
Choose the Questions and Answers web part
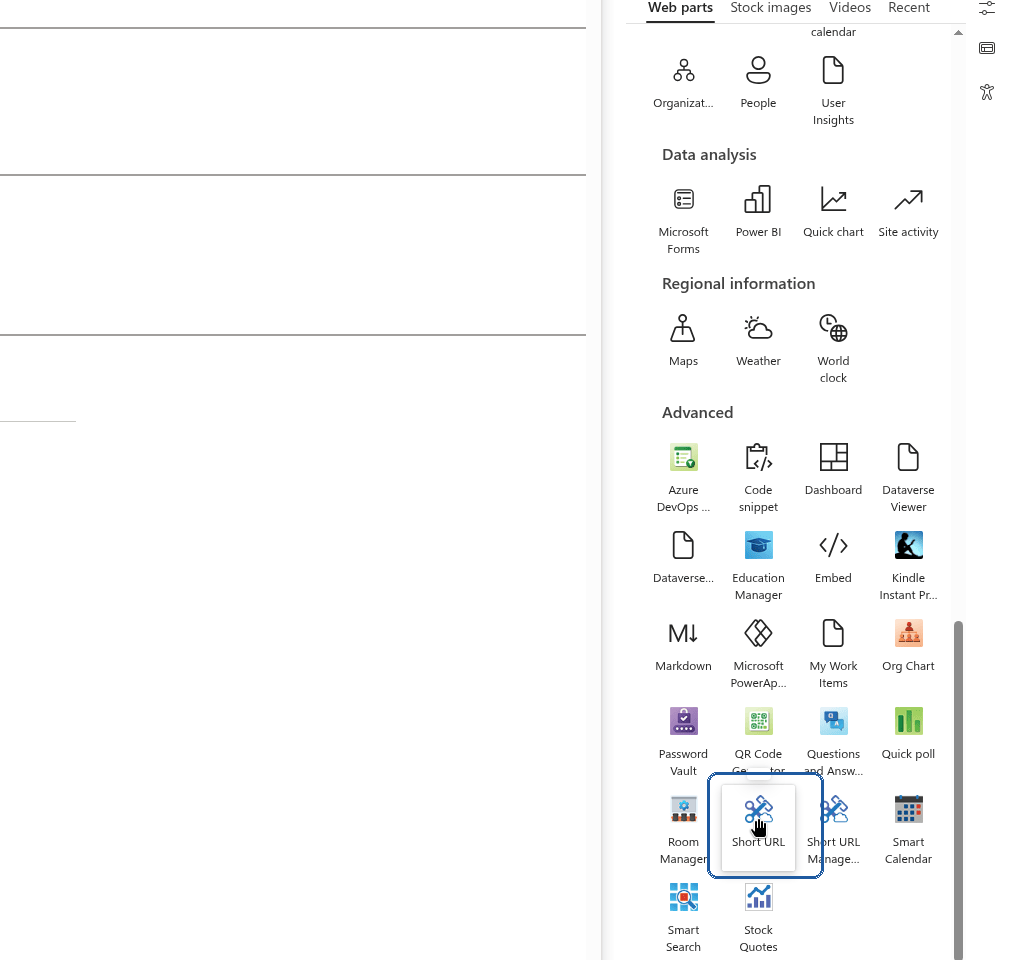pos(833,743)
